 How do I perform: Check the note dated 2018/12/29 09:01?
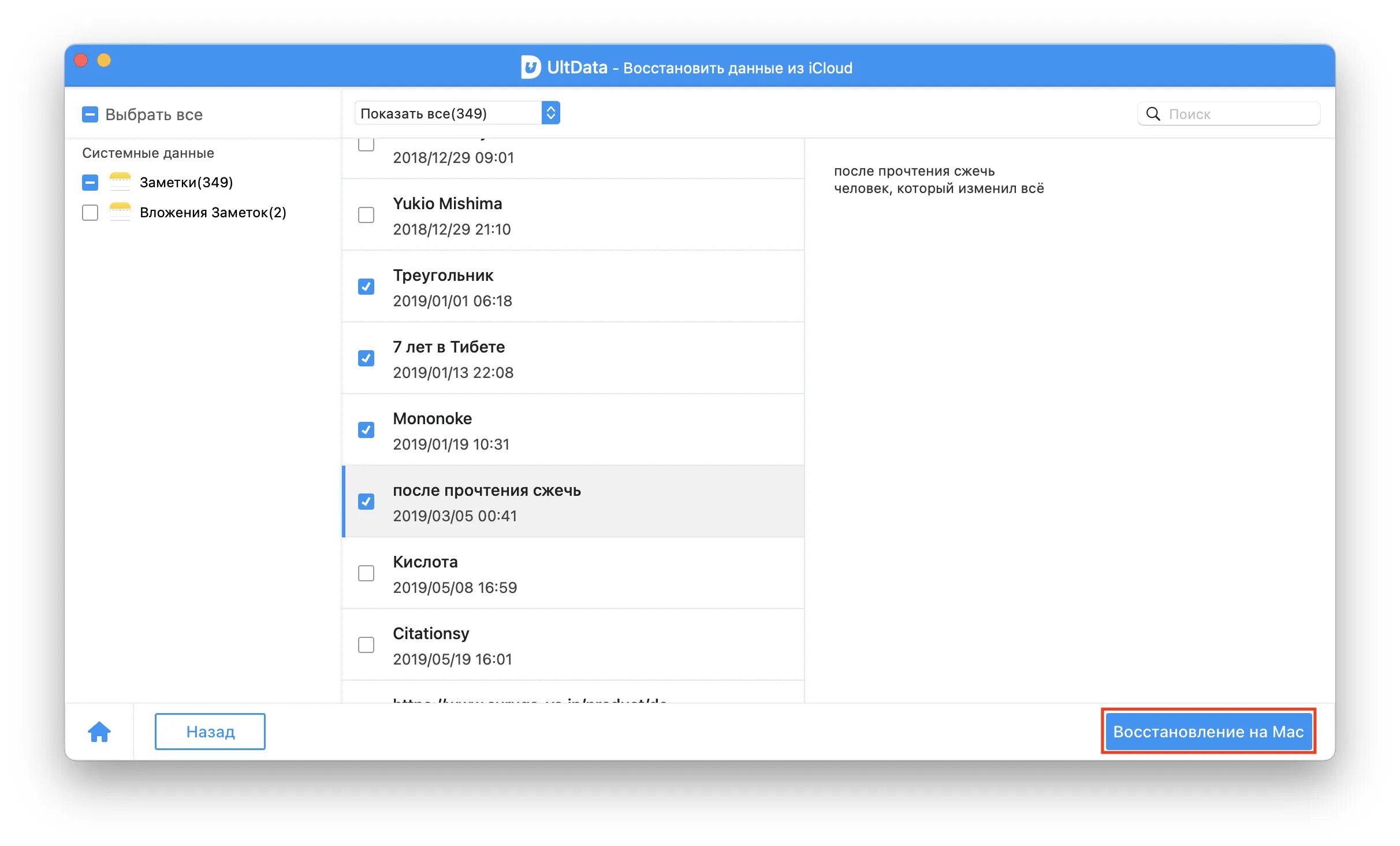tap(366, 144)
